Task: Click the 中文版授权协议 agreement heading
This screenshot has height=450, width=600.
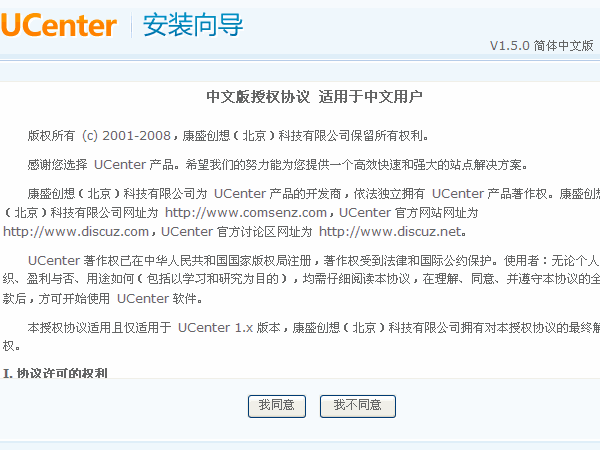Action: [258, 97]
